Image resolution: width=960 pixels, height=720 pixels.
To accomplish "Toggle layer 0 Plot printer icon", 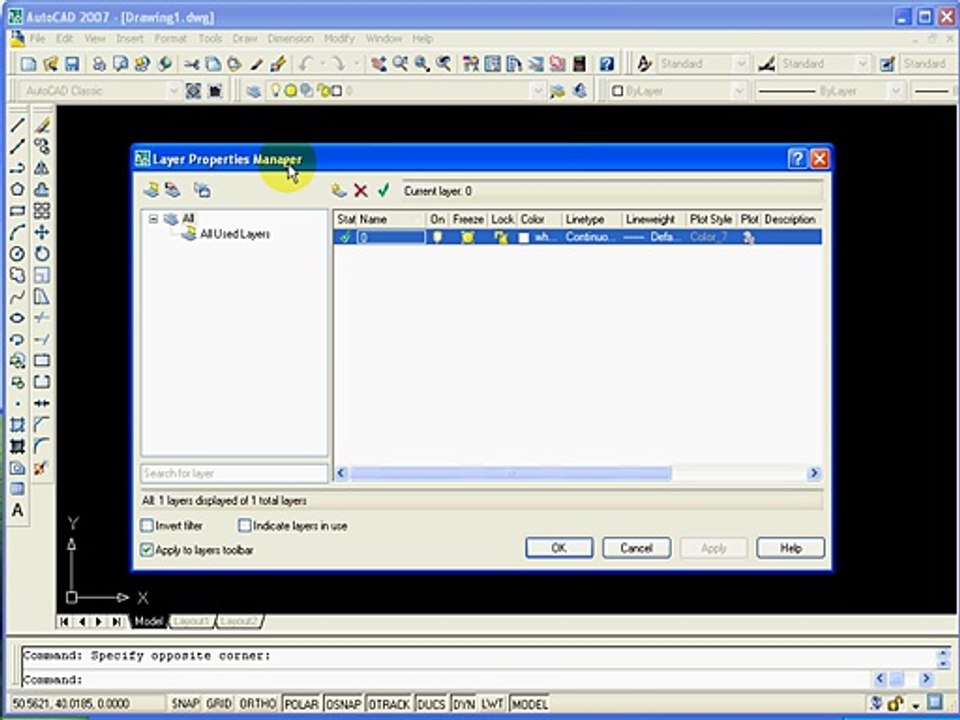I will coord(748,237).
